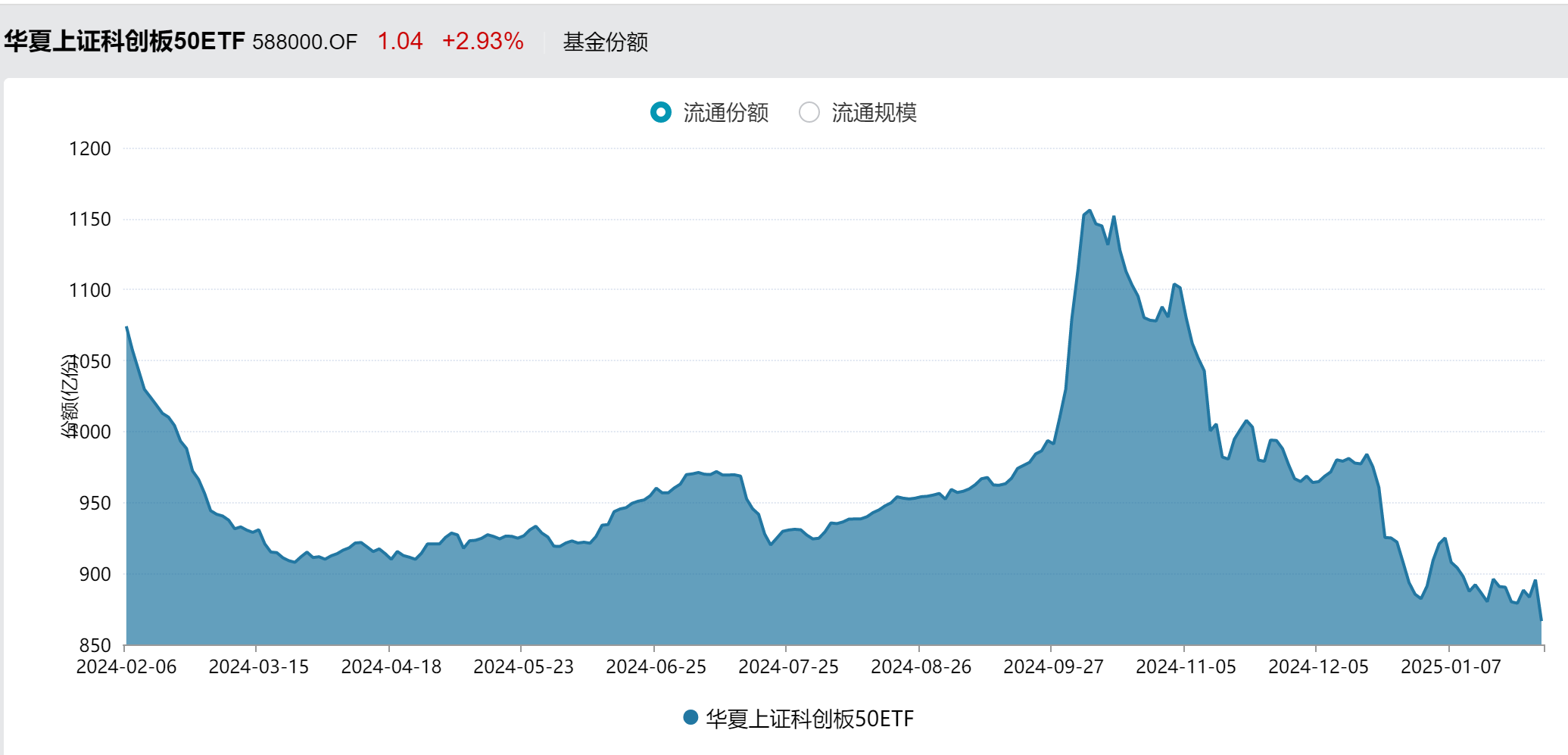Select the 流通规模 radio button

coord(809,113)
